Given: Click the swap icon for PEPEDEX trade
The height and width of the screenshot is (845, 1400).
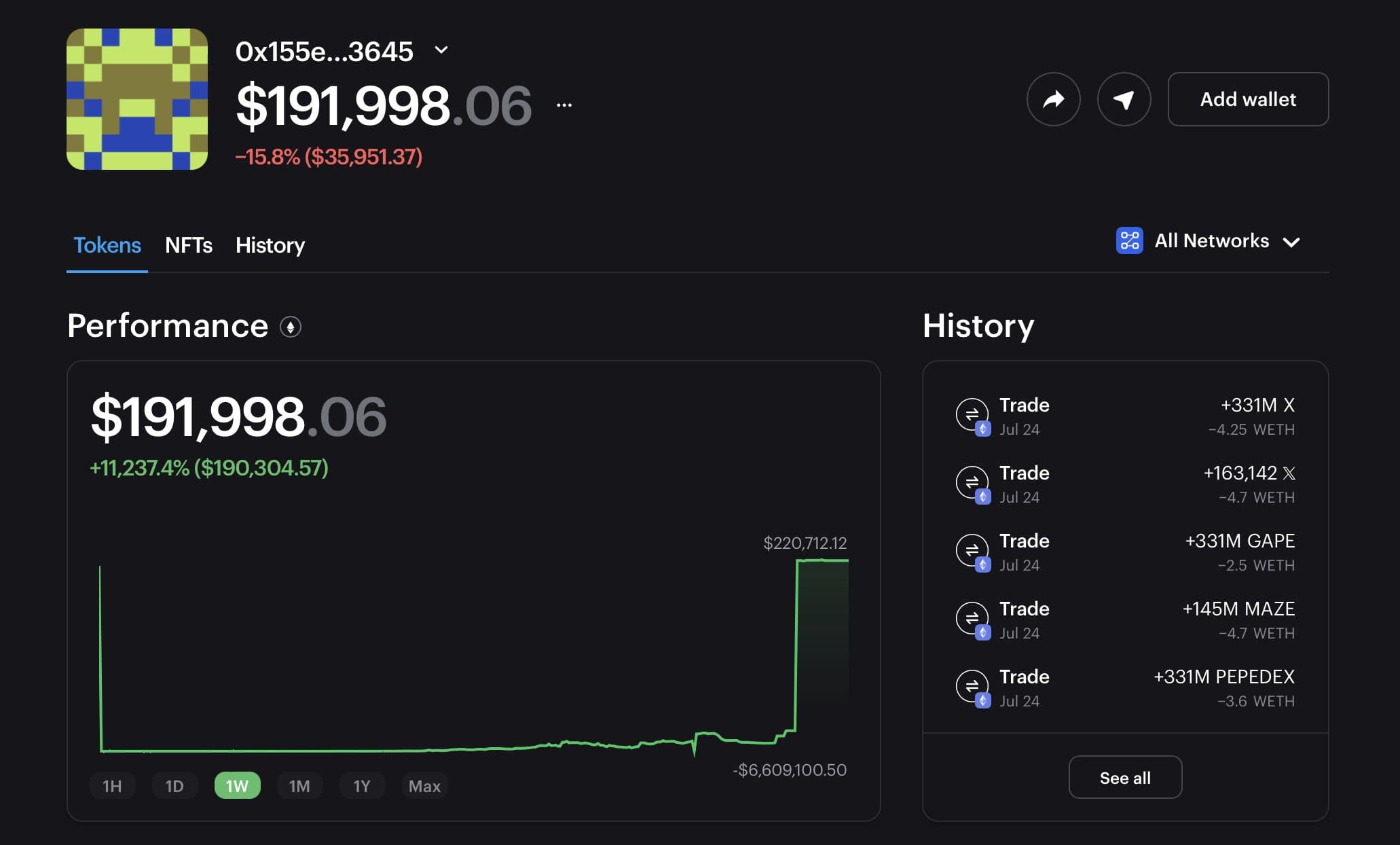Looking at the screenshot, I should point(972,685).
